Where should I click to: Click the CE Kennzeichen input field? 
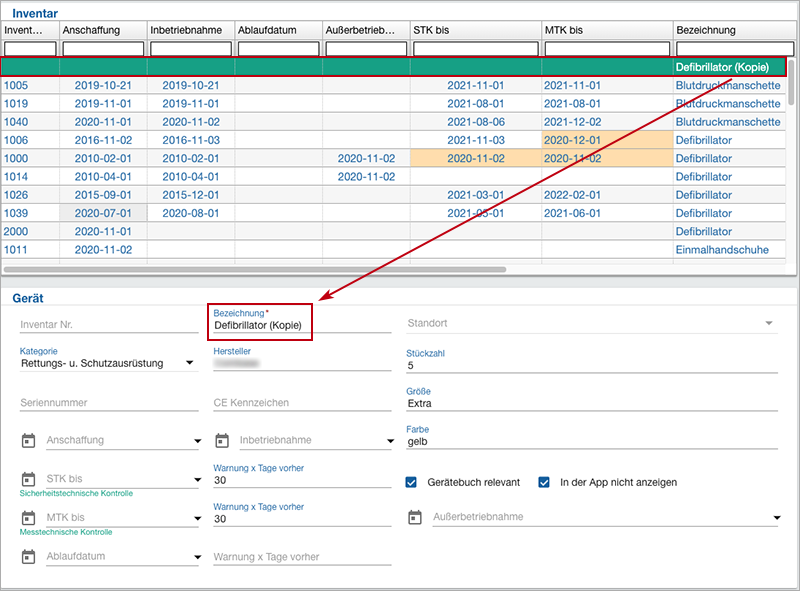click(x=302, y=403)
